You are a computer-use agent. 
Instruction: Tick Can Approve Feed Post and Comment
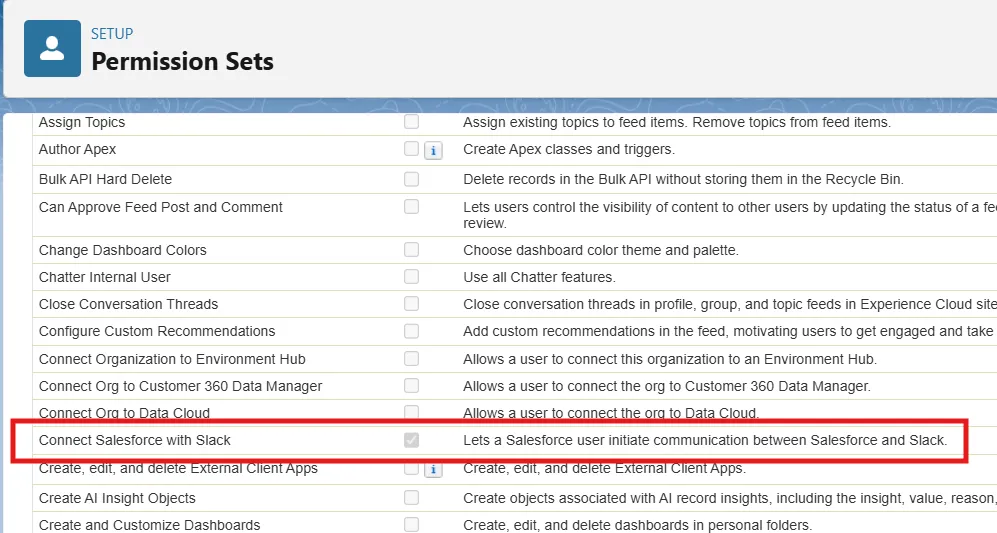tap(411, 207)
